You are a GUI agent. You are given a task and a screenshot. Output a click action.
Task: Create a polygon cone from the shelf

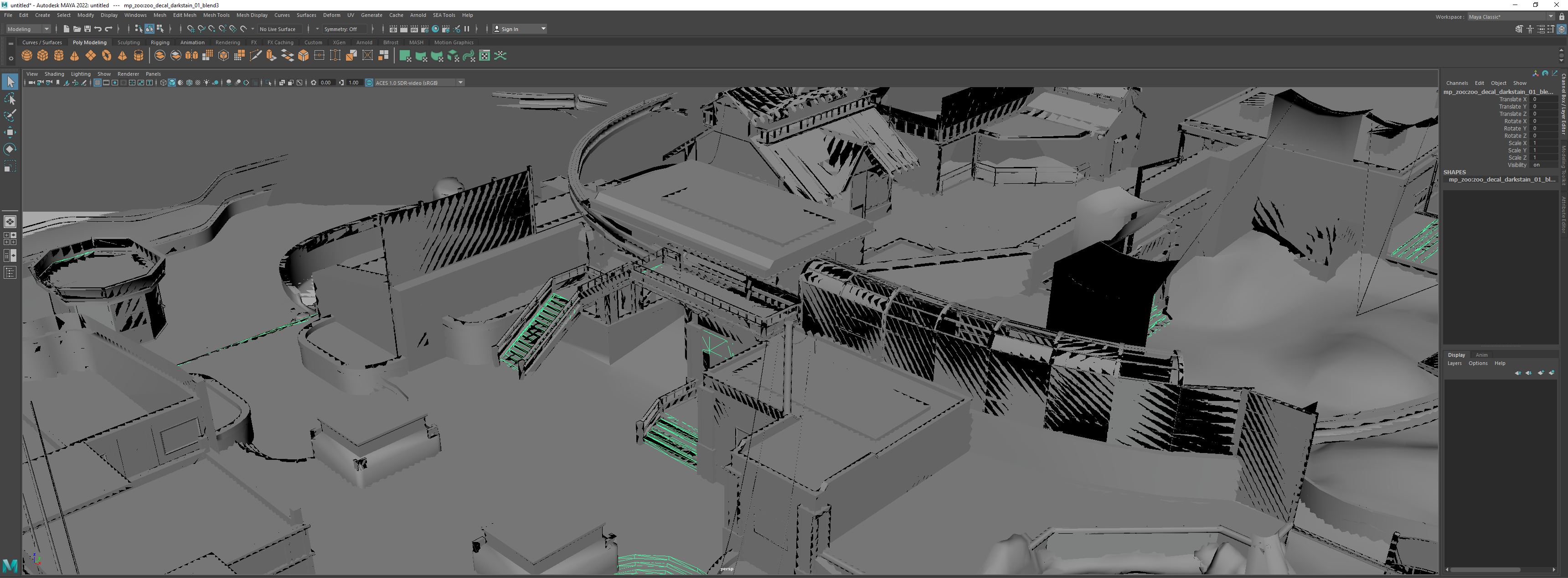(x=74, y=55)
